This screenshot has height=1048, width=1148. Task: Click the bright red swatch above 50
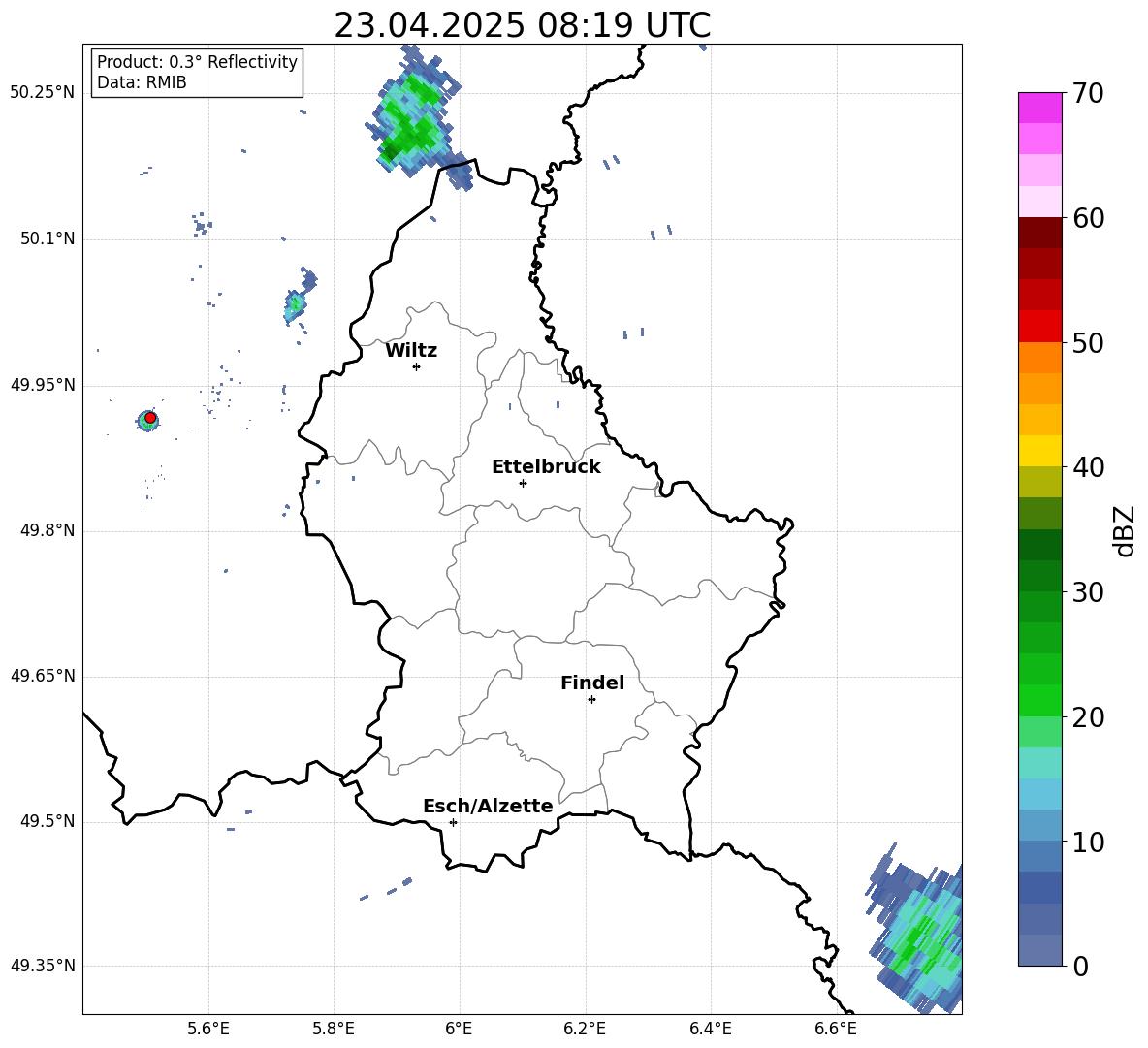tap(1040, 327)
